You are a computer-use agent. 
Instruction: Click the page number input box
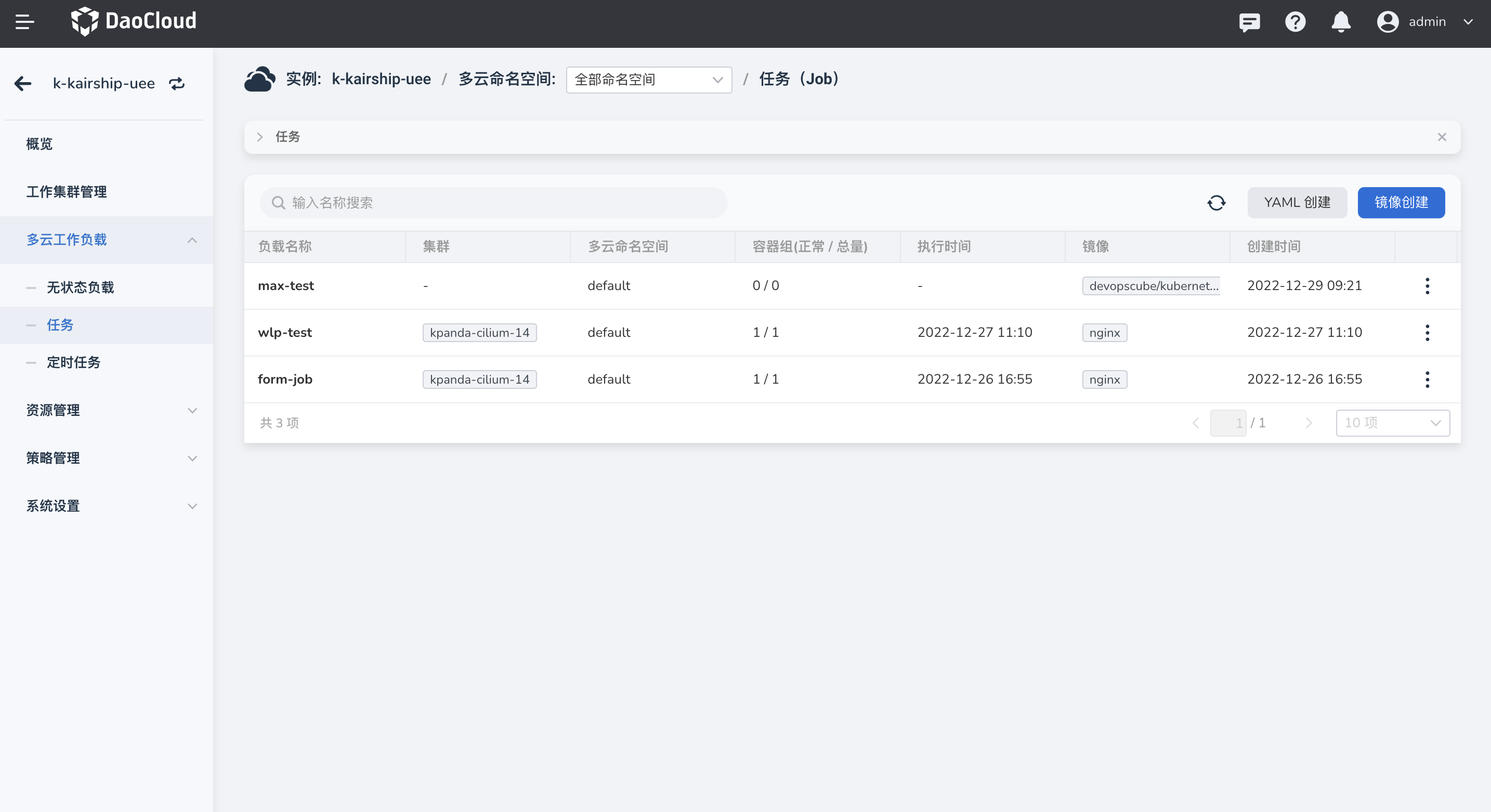pyautogui.click(x=1227, y=423)
